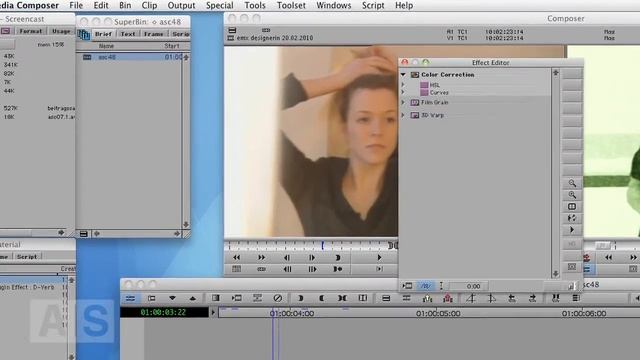Click the green 01:00:03:22 timecode display
The height and width of the screenshot is (360, 640).
(163, 312)
